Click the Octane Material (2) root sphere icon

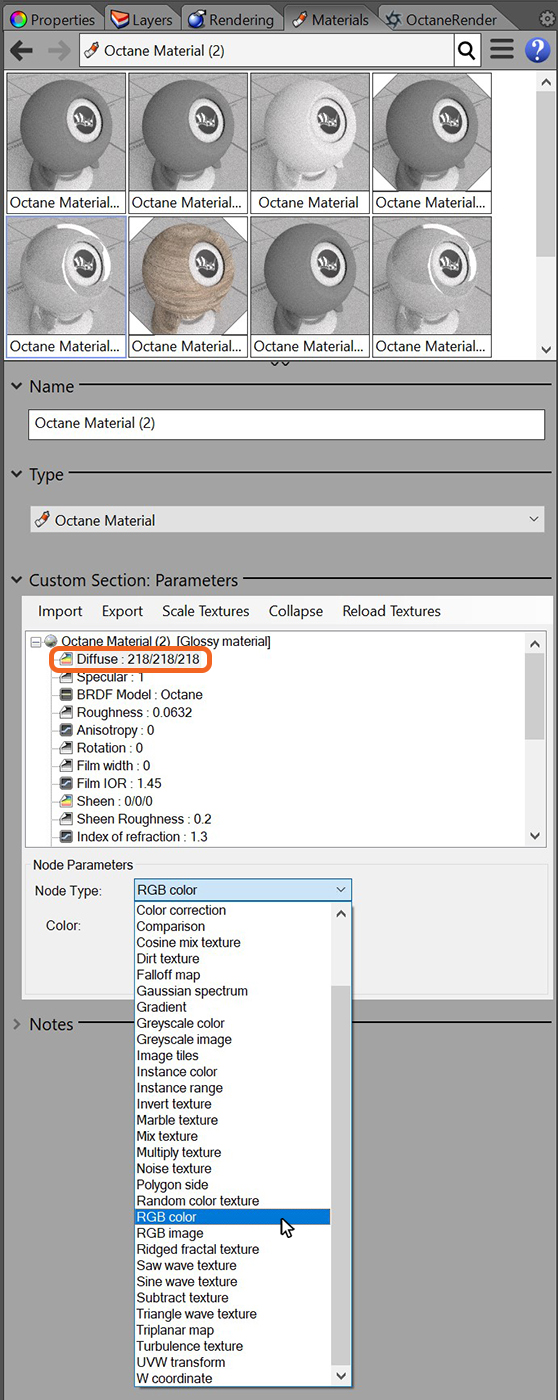[x=51, y=641]
